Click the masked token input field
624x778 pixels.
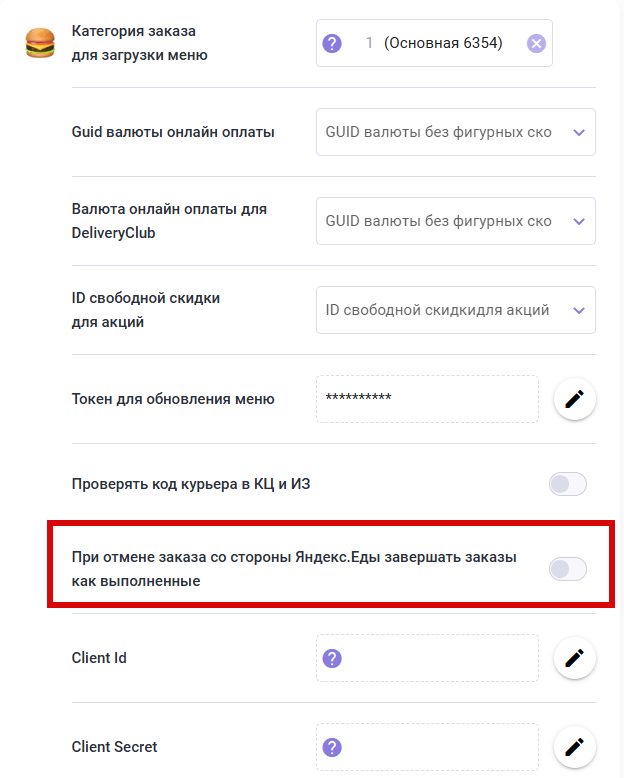pyautogui.click(x=427, y=399)
